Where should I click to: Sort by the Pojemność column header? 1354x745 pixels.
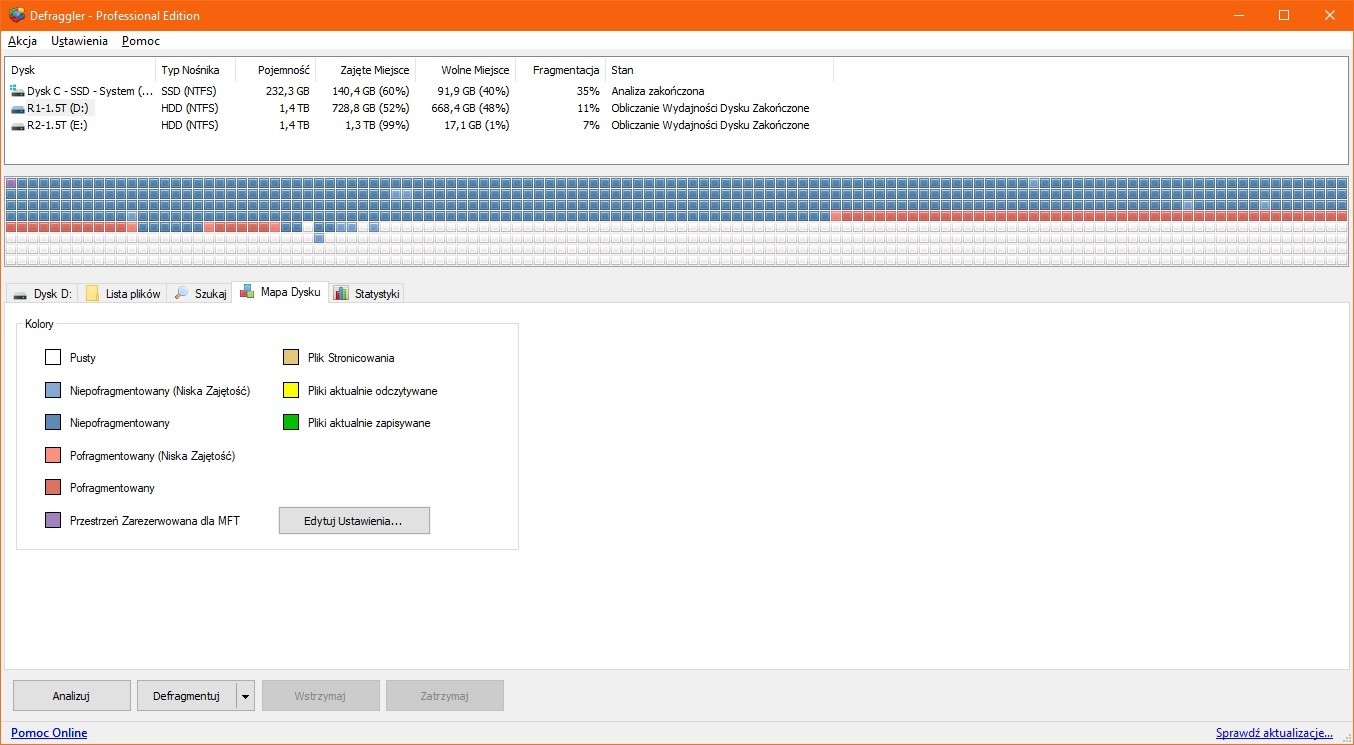[x=275, y=70]
